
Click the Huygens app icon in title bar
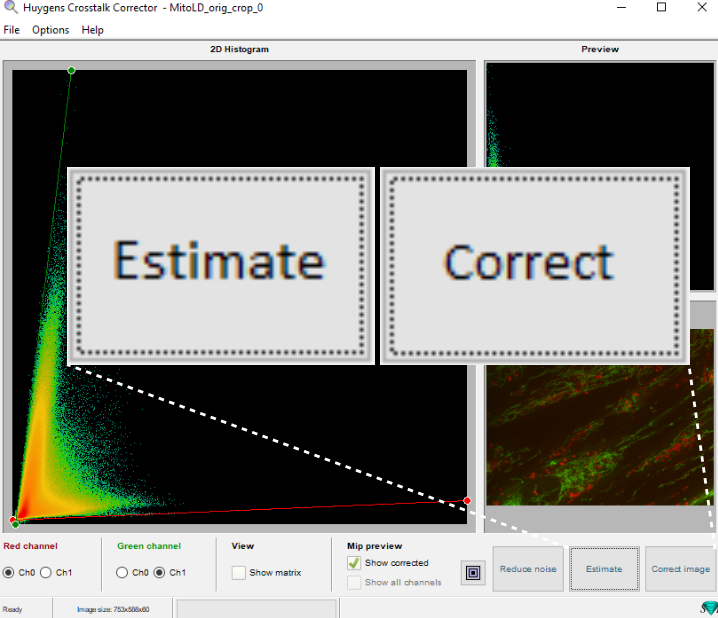click(10, 8)
